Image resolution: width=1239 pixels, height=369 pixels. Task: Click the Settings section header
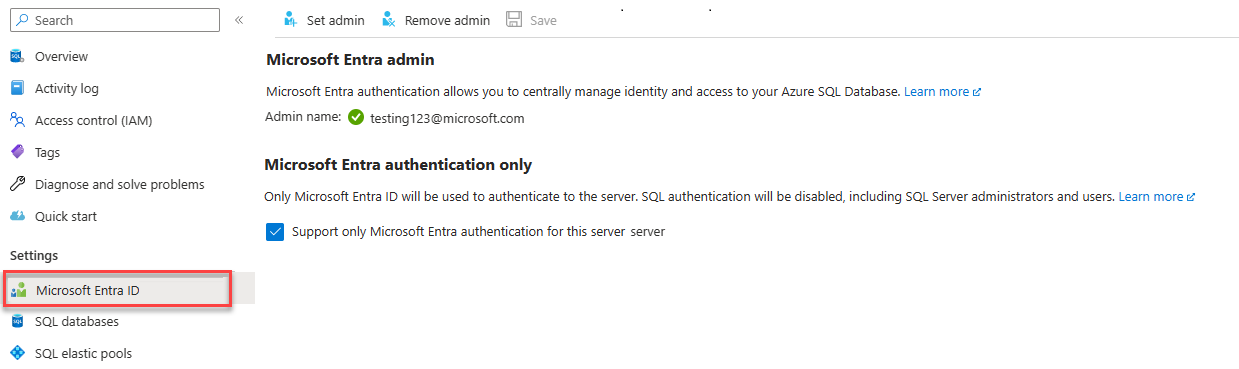tap(34, 256)
